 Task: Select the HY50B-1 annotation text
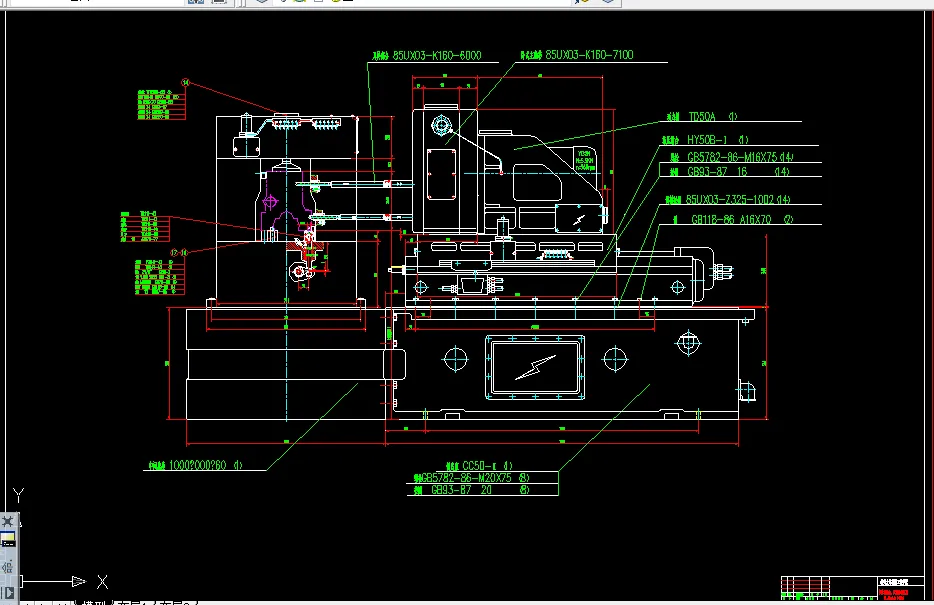[x=707, y=140]
